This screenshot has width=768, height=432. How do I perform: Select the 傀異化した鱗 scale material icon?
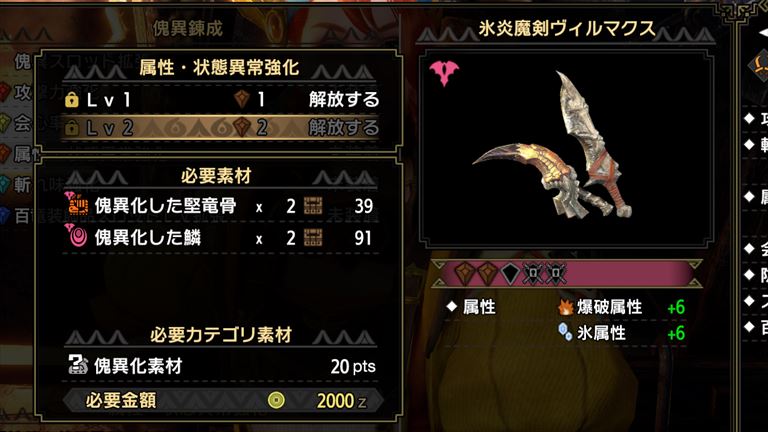(x=76, y=236)
